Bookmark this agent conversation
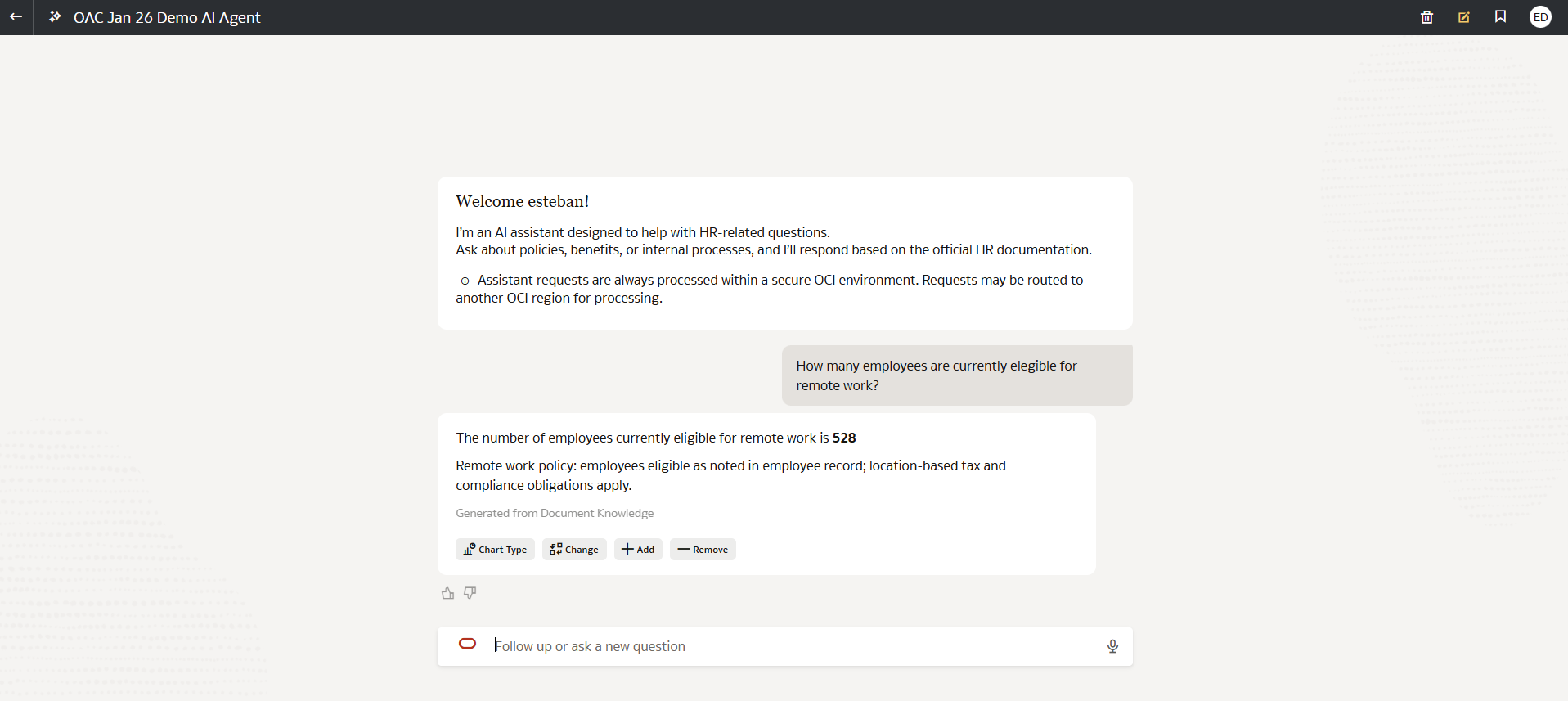The height and width of the screenshot is (701, 1568). coord(1500,17)
